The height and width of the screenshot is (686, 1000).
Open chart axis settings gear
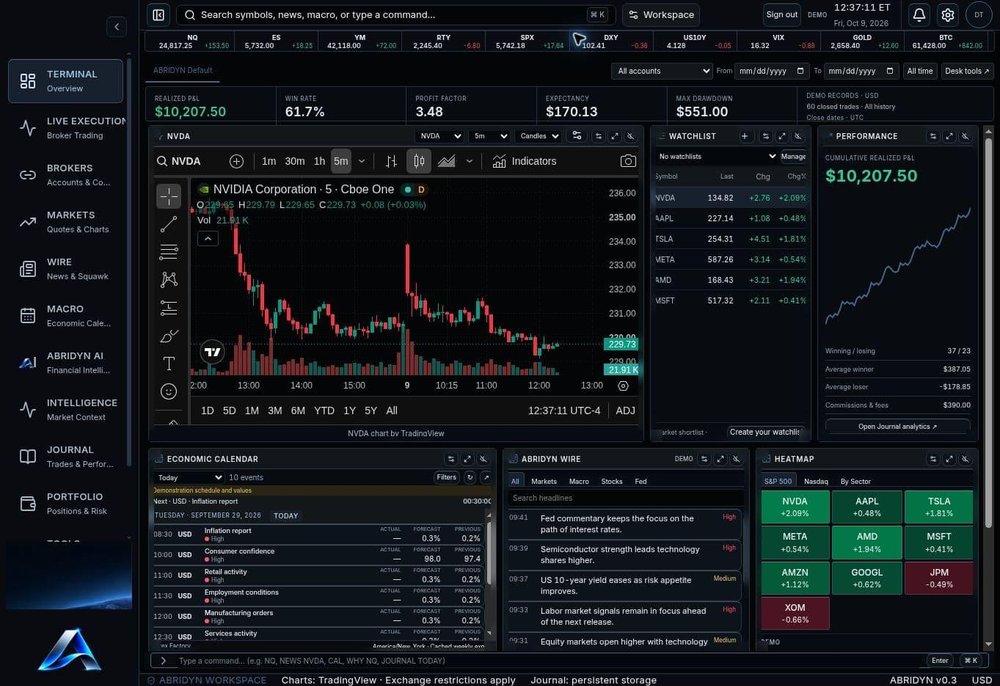(x=623, y=386)
